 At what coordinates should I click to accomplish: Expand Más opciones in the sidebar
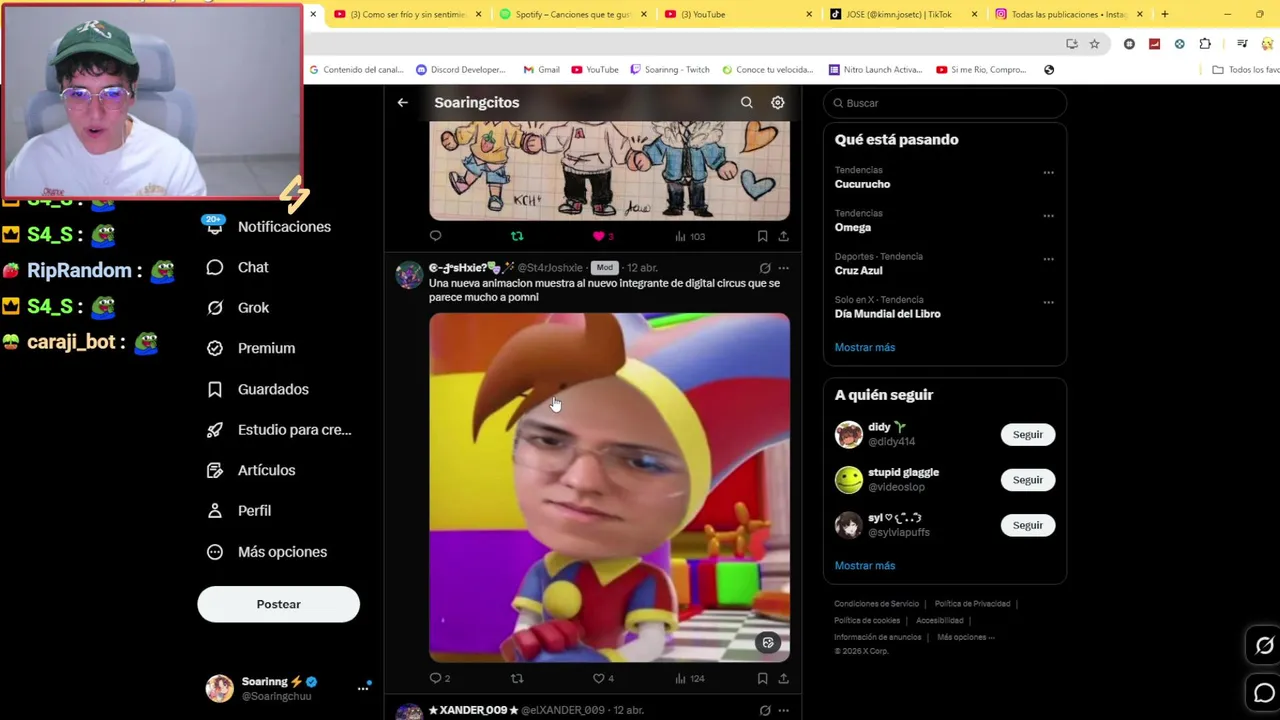coord(266,552)
